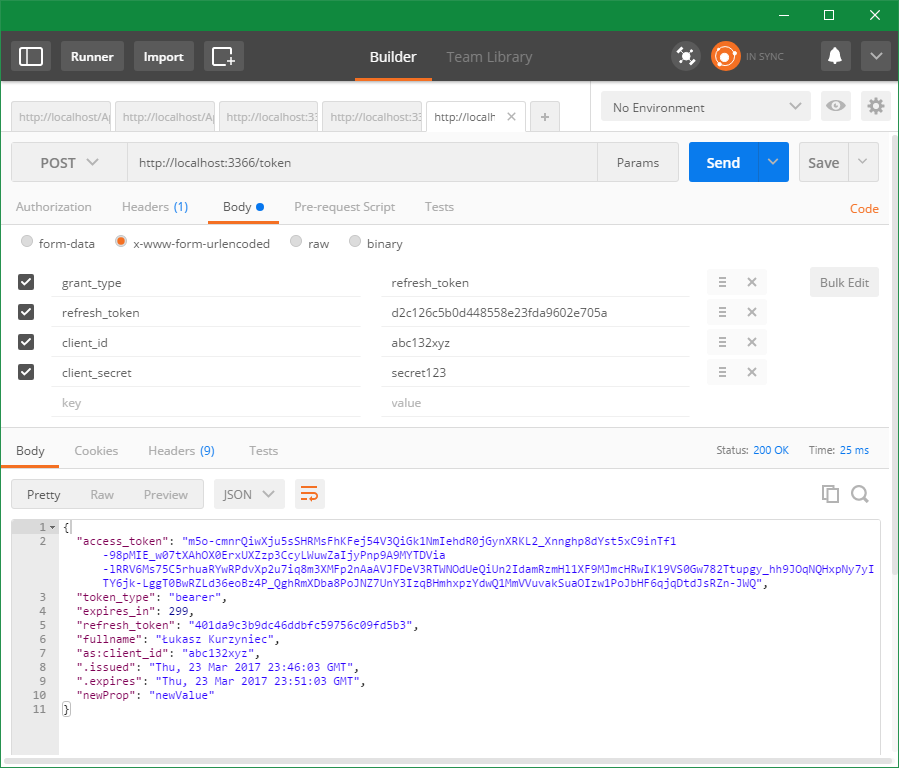Open the Code snippet link
The width and height of the screenshot is (899, 768).
click(x=864, y=209)
